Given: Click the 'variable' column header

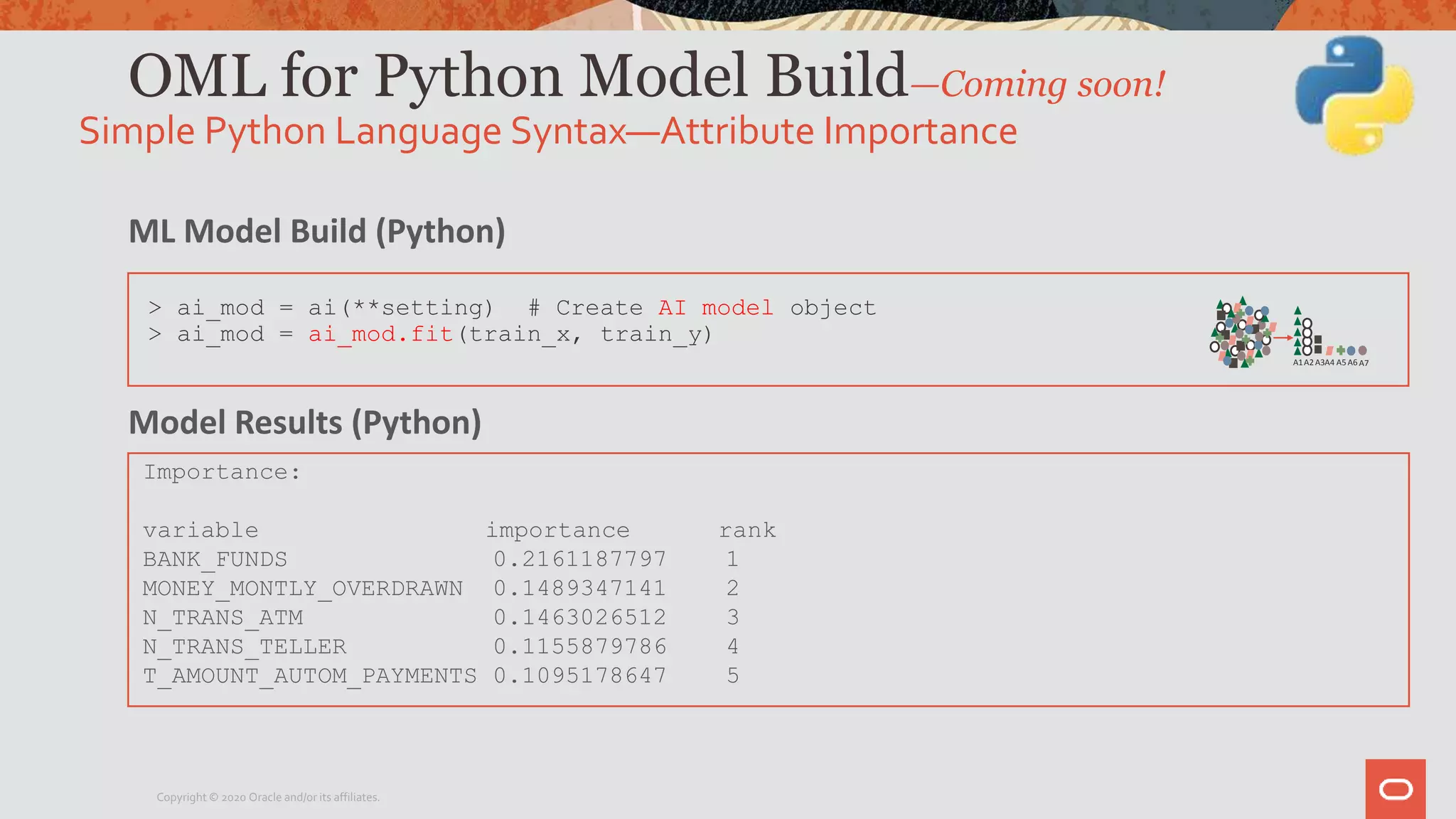Looking at the screenshot, I should [x=200, y=530].
